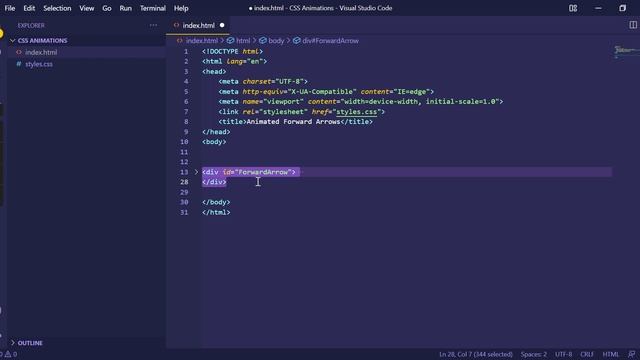This screenshot has height=360, width=640.
Task: Open Go to Line via Ln 28, Col 7
Action: click(x=476, y=354)
